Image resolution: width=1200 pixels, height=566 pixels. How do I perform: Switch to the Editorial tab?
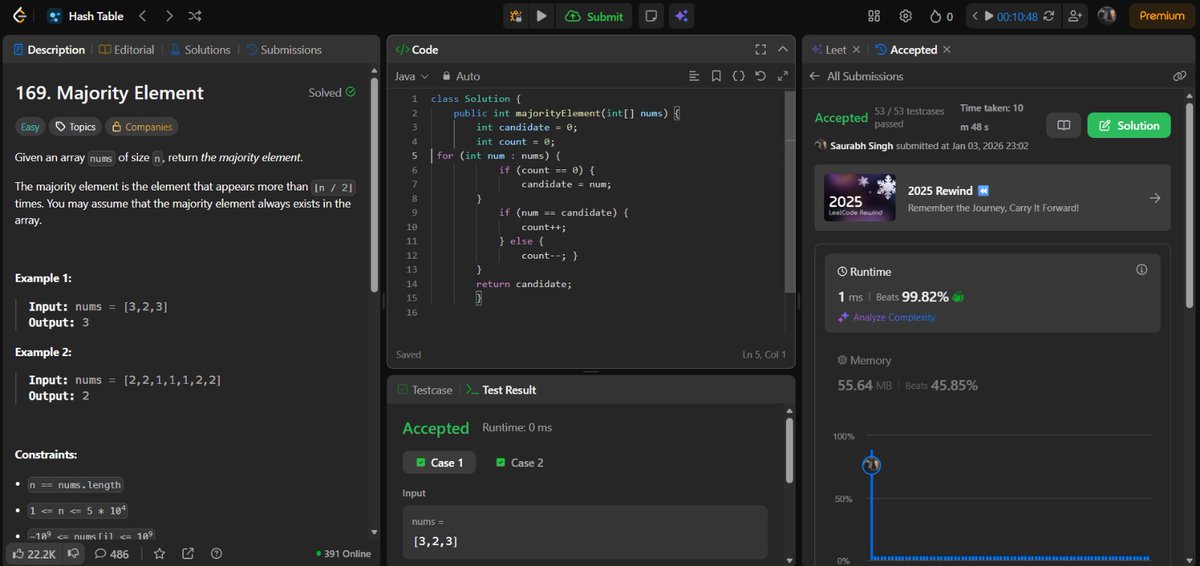click(x=127, y=49)
